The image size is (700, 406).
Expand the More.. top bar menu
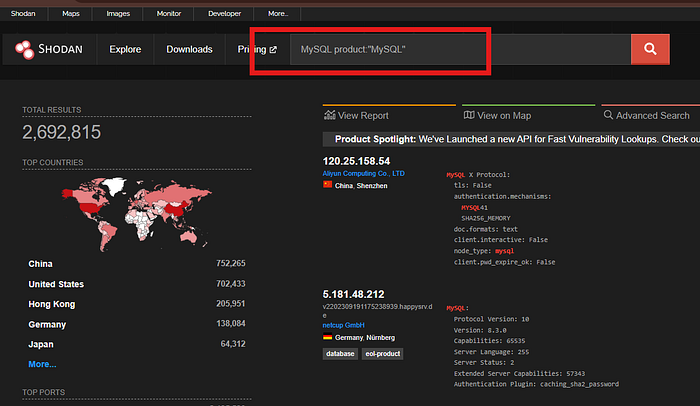pyautogui.click(x=278, y=13)
